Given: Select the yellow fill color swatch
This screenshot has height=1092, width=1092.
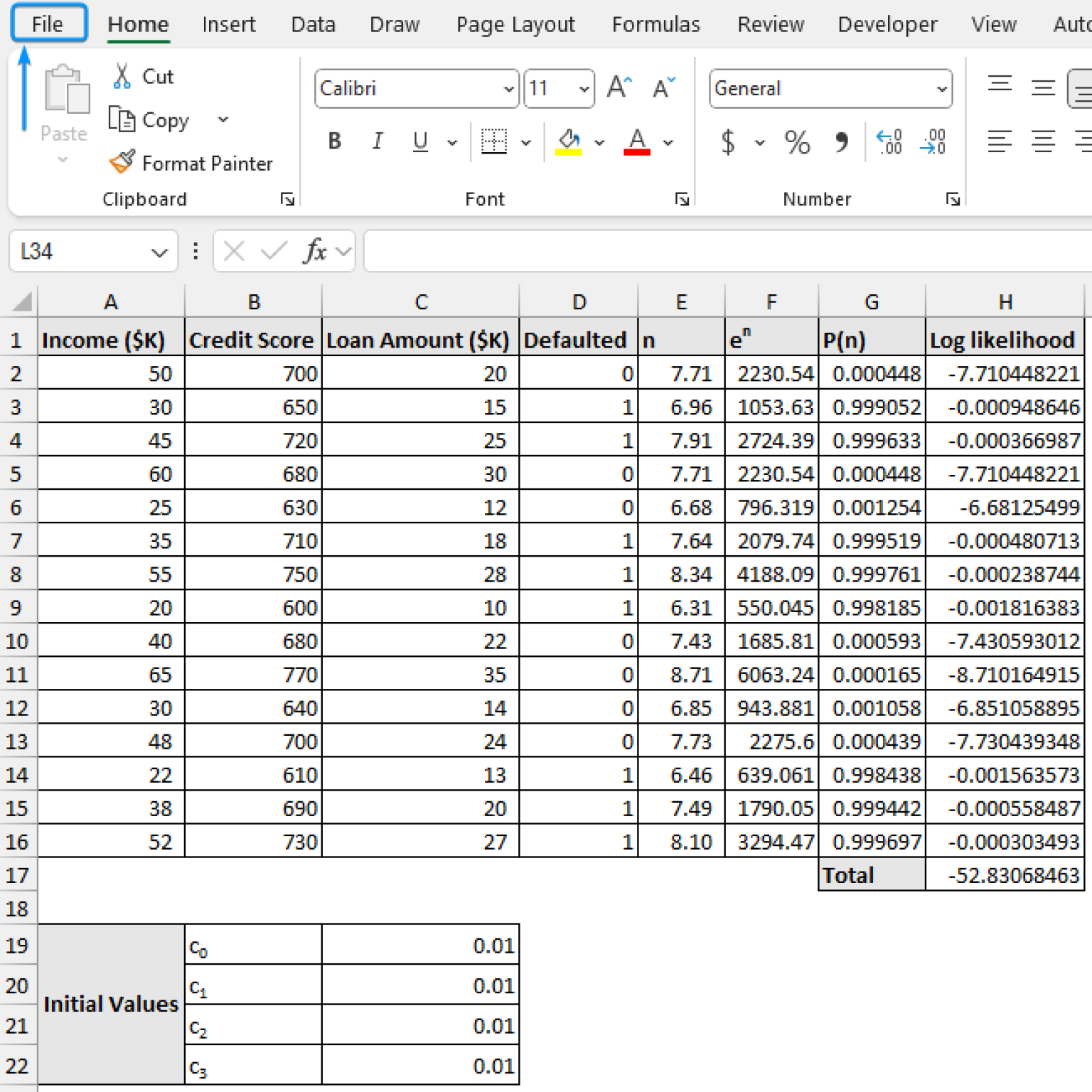Looking at the screenshot, I should point(567,151).
